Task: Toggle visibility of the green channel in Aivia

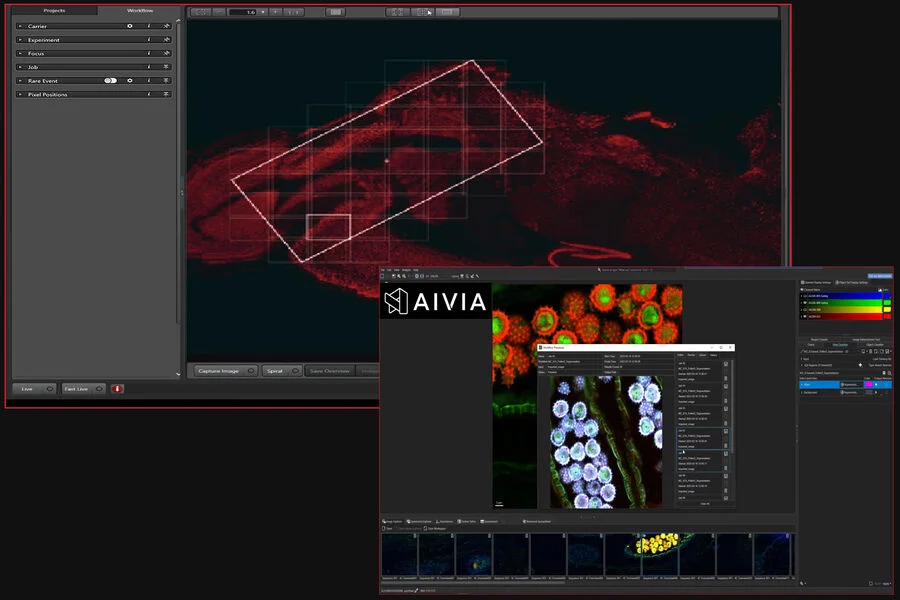Action: pos(805,303)
